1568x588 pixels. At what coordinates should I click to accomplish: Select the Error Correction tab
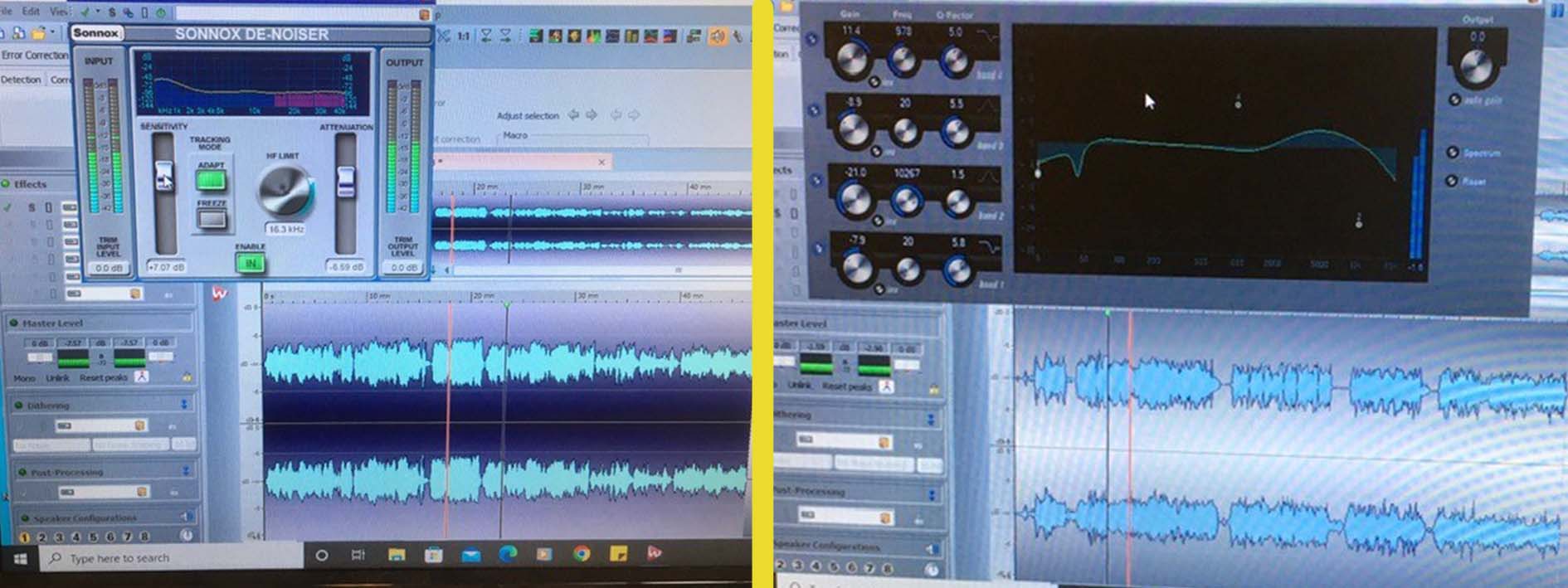tap(35, 55)
